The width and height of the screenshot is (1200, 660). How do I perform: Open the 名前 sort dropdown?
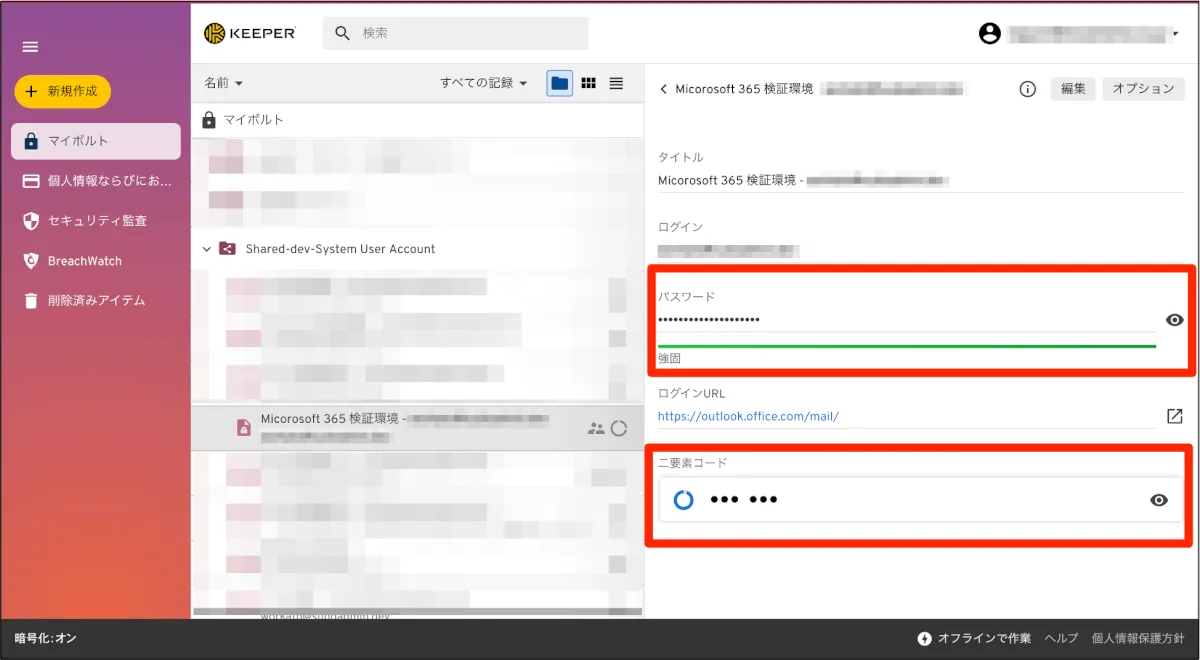pyautogui.click(x=224, y=83)
